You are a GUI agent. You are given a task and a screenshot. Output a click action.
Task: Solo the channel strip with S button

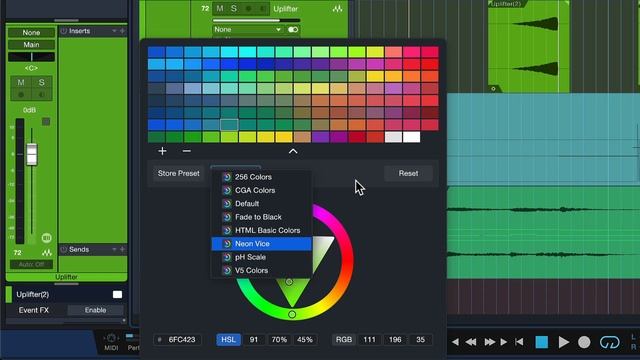(42, 82)
